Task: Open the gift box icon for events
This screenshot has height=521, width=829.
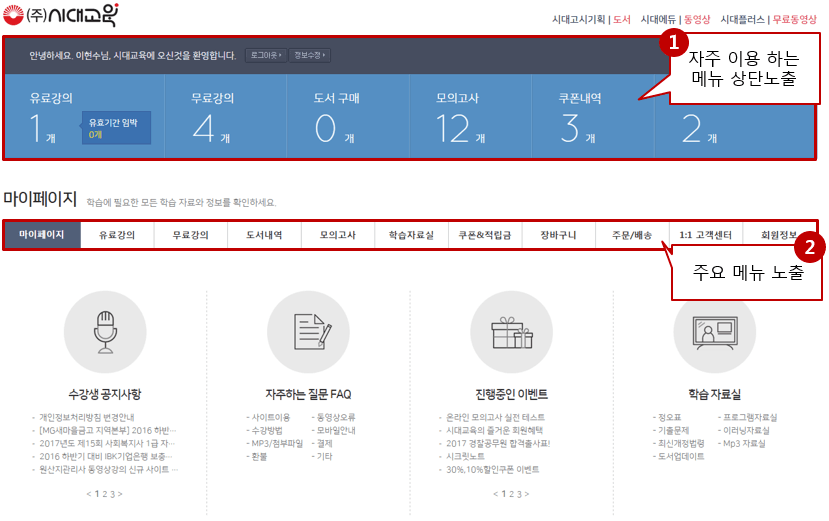Action: 511,332
